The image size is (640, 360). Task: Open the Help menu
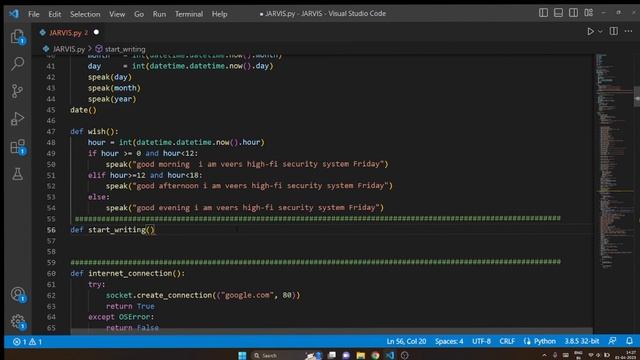pos(219,14)
